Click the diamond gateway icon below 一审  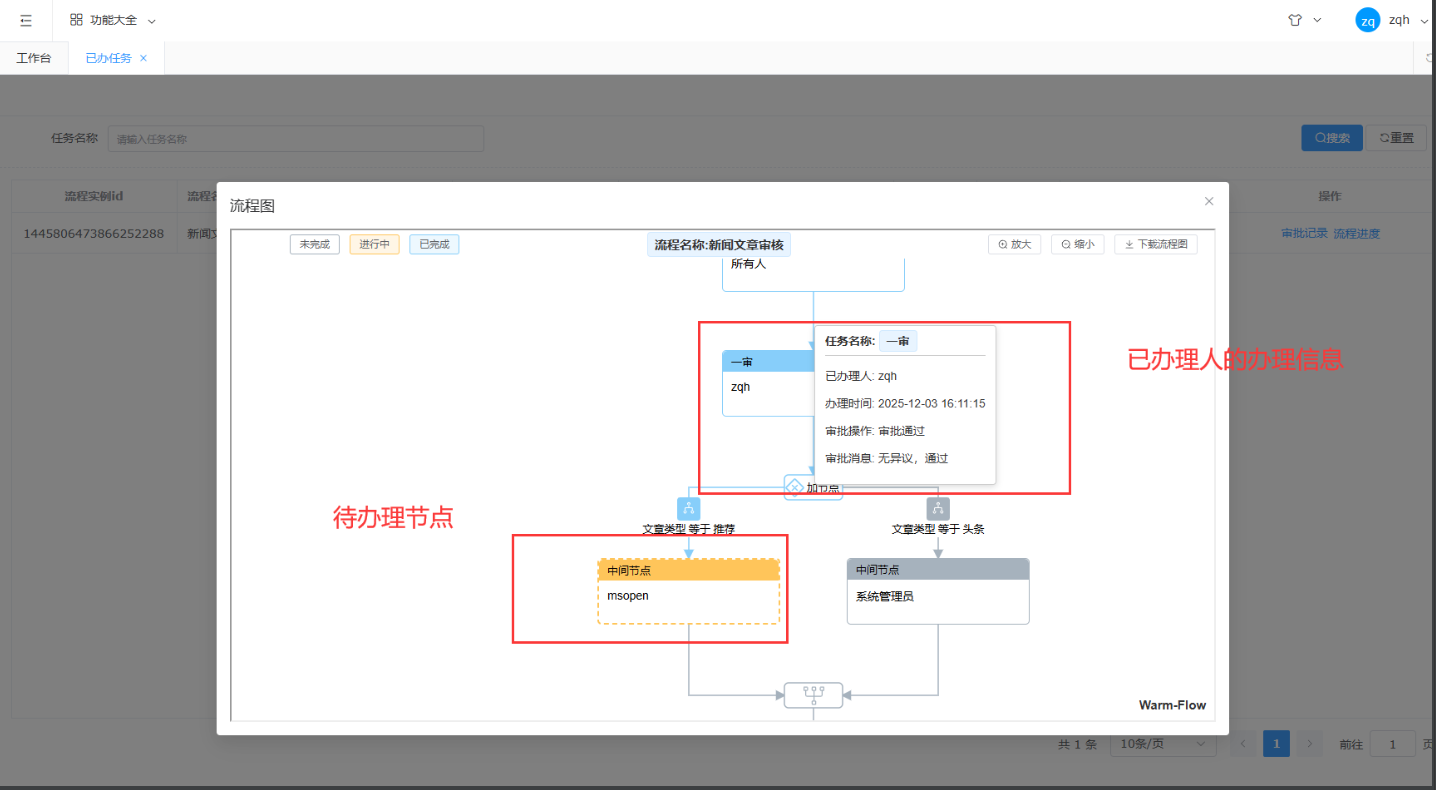pos(795,487)
